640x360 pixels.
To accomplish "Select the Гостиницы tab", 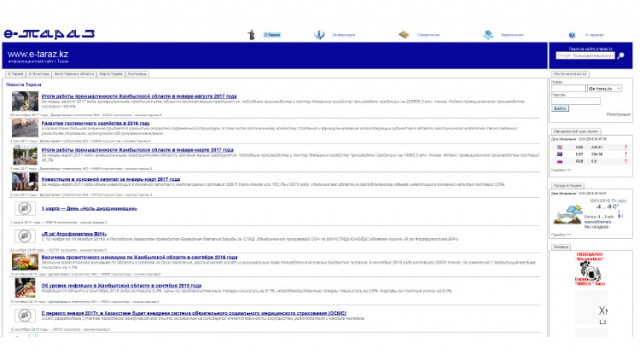I will pos(137,74).
